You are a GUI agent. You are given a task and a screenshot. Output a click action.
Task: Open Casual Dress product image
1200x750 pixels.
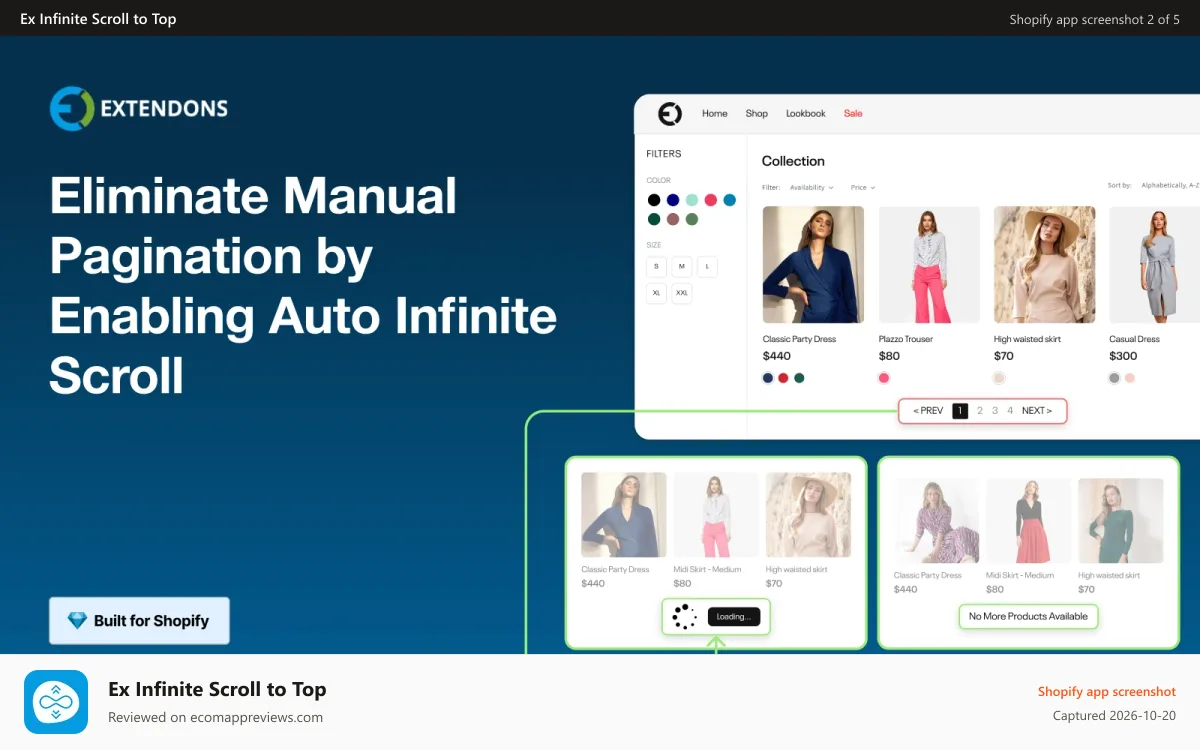tap(1154, 265)
